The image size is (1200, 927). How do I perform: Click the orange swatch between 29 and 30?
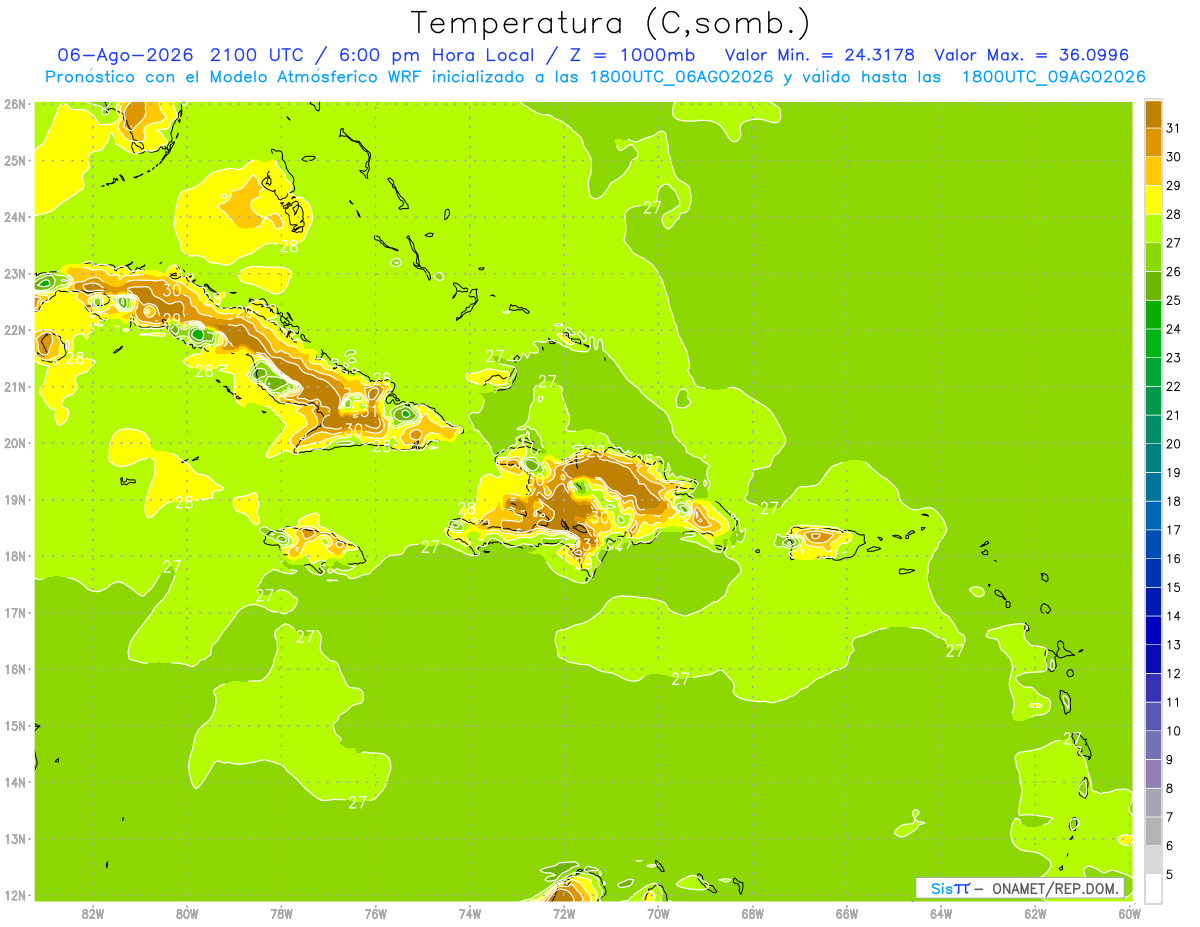tap(1153, 171)
